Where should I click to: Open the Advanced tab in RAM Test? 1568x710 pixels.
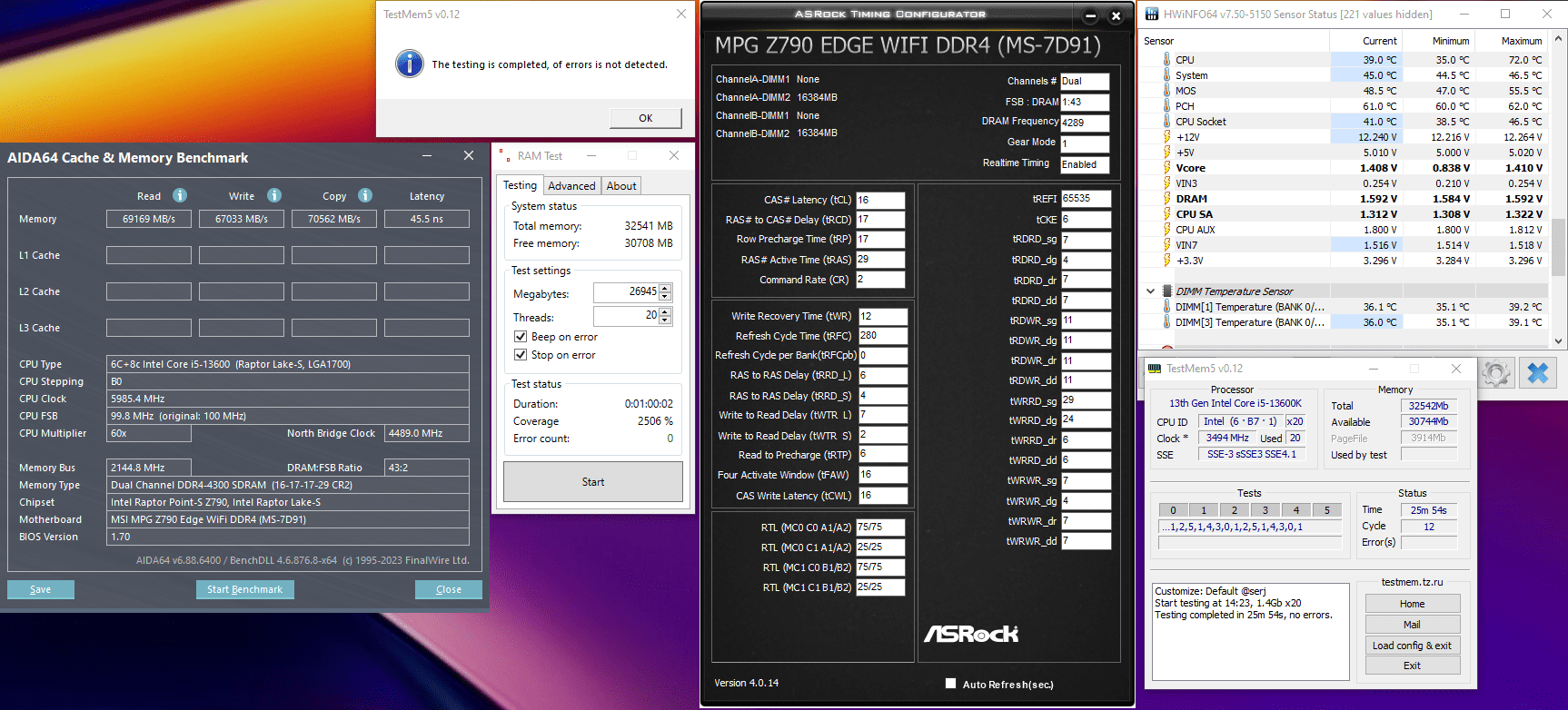pos(571,186)
